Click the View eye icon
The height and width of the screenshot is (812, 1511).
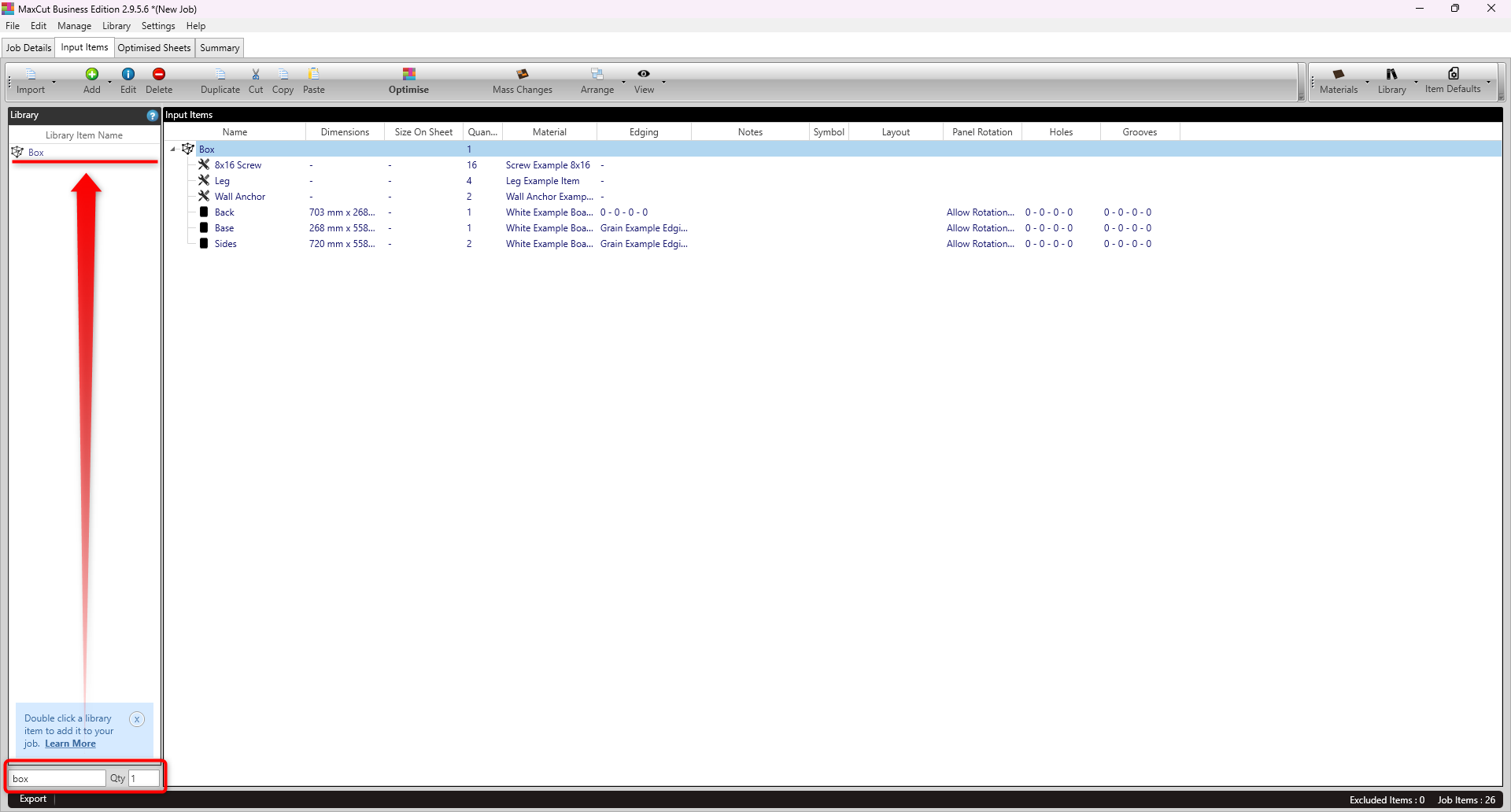click(x=644, y=74)
